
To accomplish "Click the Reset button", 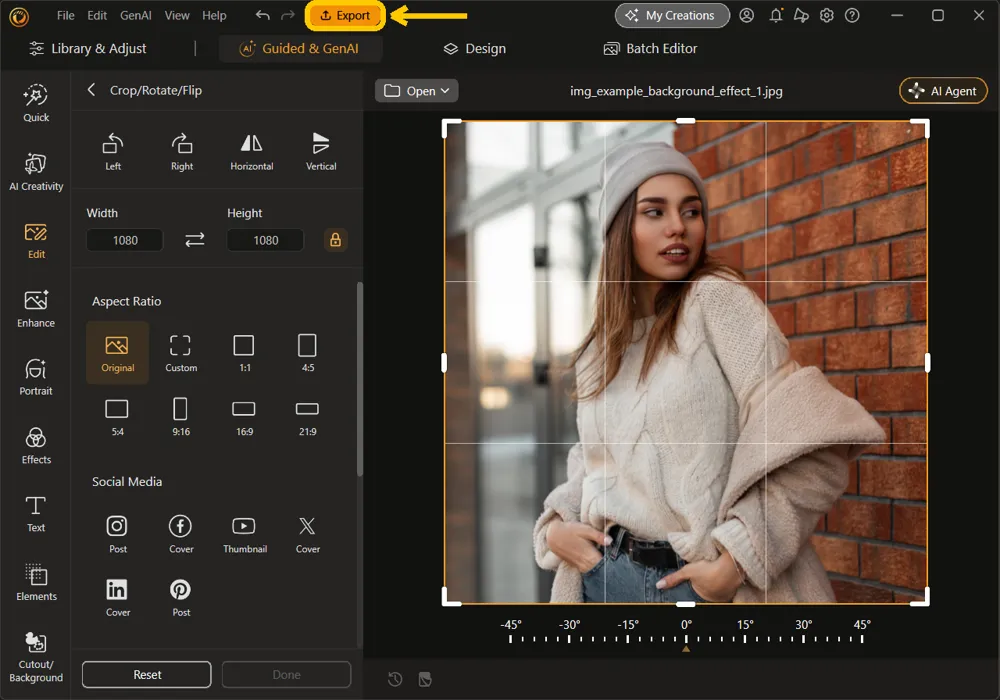I will (147, 674).
